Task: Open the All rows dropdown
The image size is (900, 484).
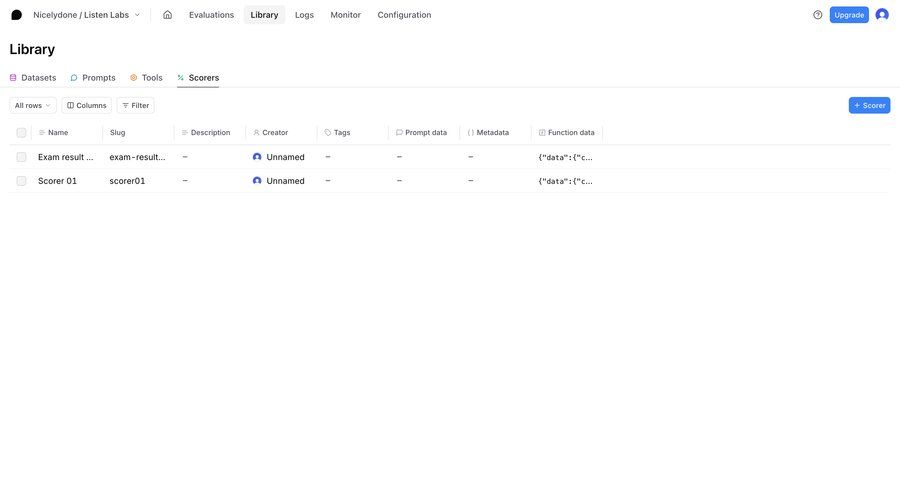Action: [33, 106]
